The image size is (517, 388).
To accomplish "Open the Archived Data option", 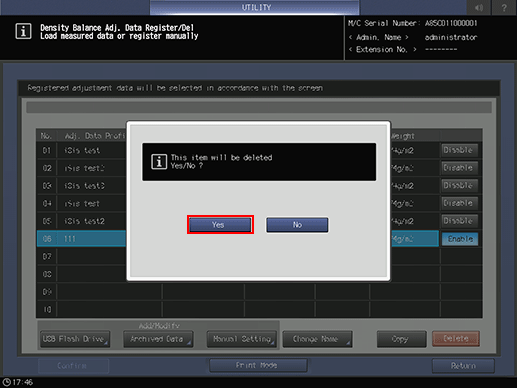I will pyautogui.click(x=158, y=339).
